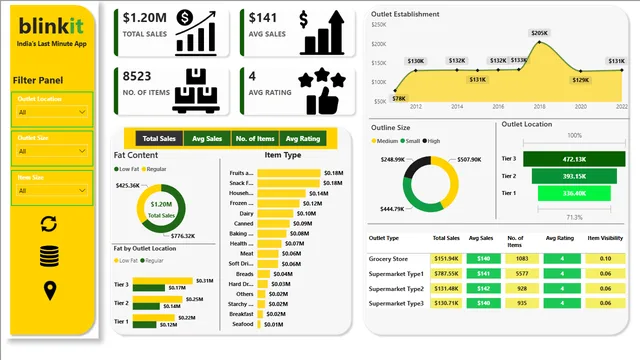Click the Tier 2 green Regular bar $0.14M
This screenshot has width=640, height=360.
(146, 306)
